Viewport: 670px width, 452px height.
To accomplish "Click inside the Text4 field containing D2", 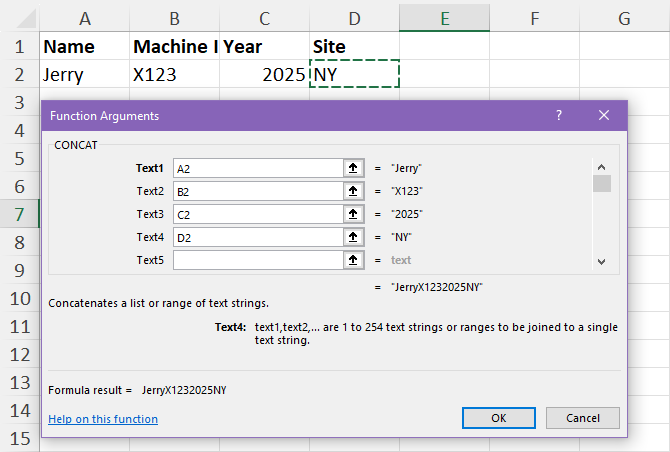I will (x=258, y=237).
